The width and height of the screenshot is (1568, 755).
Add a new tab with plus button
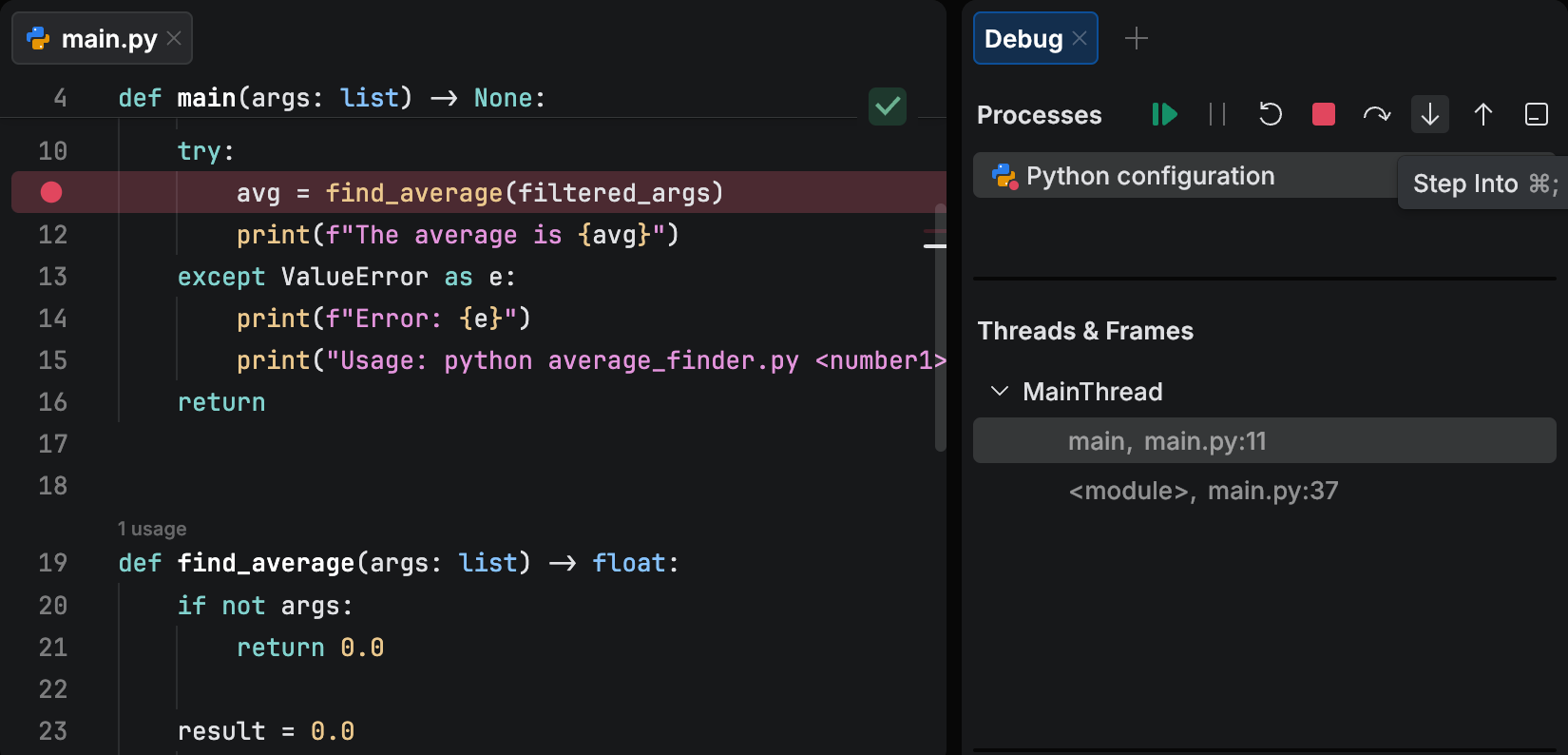(1137, 39)
